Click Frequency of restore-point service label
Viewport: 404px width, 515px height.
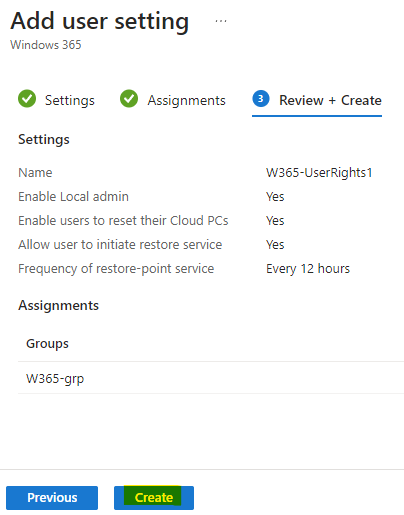click(x=116, y=269)
